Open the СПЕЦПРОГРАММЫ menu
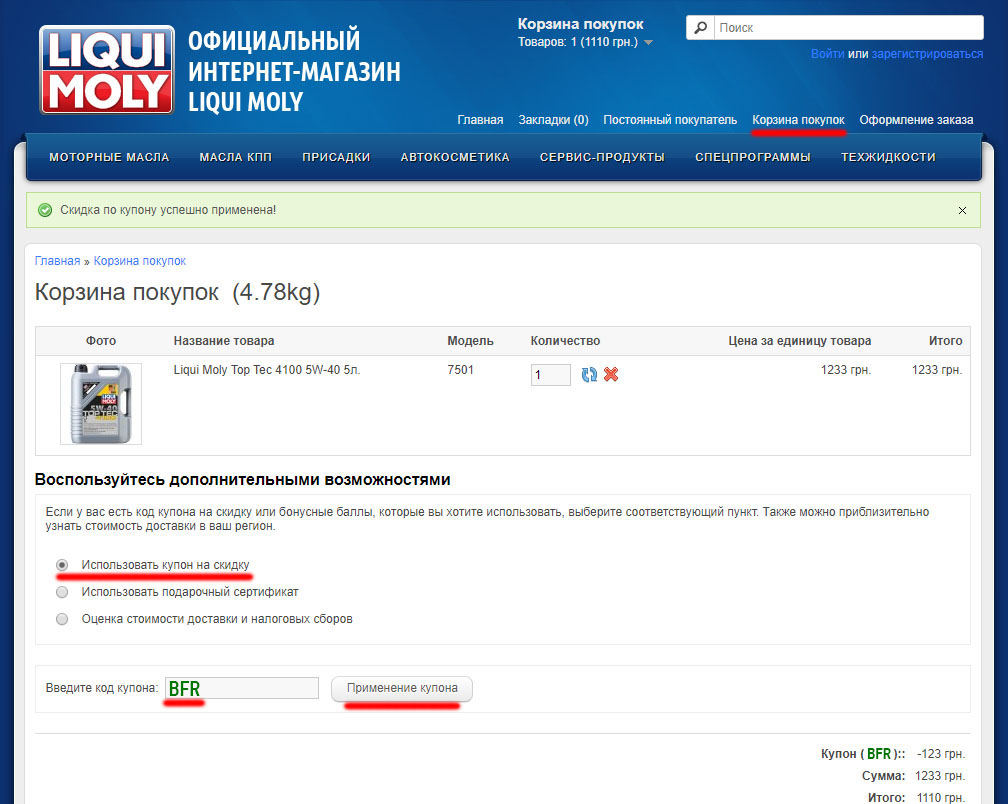1008x804 pixels. (753, 157)
